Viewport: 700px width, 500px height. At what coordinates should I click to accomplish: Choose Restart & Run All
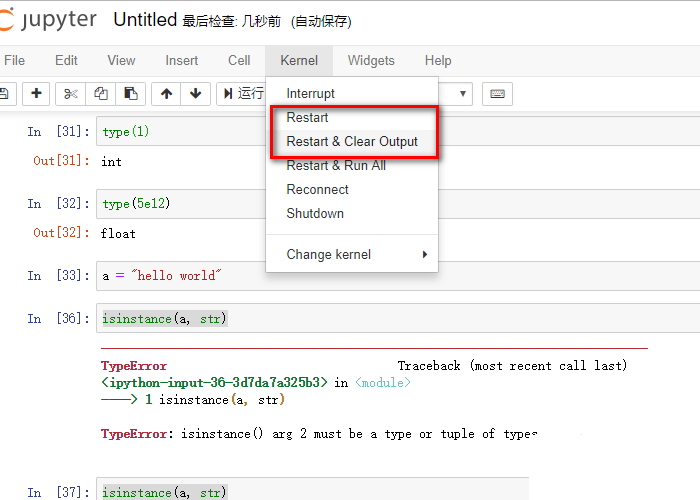(352, 166)
